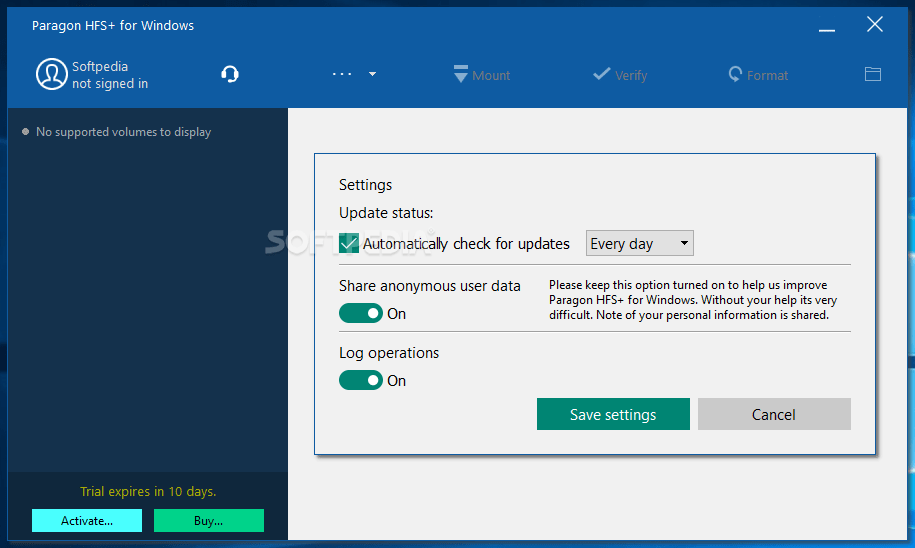Open the three-dots more options menu

tap(342, 74)
